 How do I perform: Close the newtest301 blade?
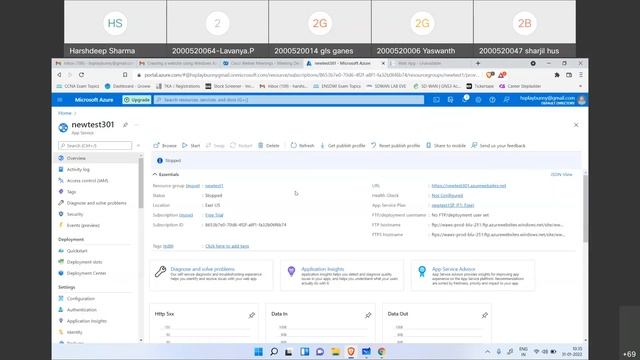576,125
